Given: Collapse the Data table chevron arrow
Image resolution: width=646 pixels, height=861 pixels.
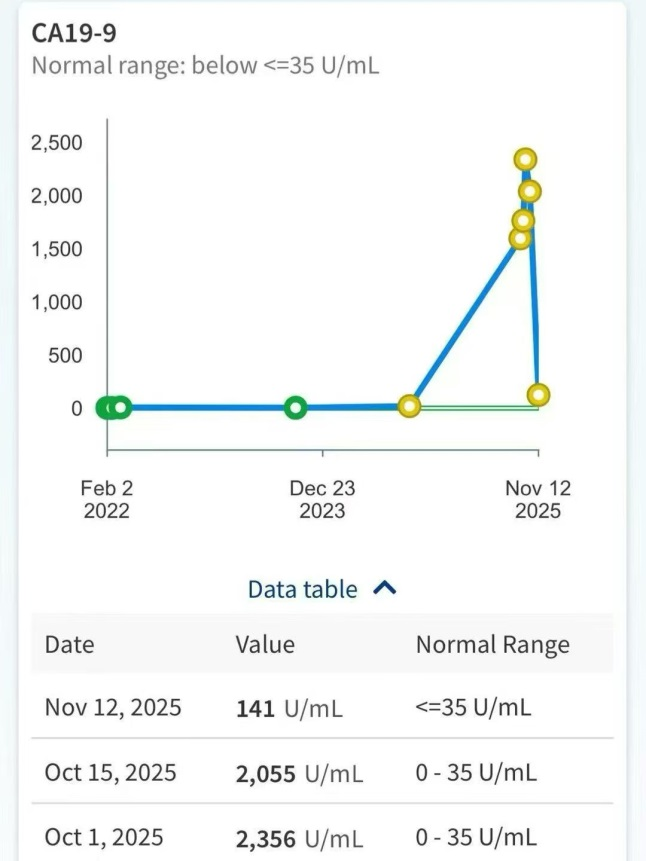Looking at the screenshot, I should pos(385,589).
